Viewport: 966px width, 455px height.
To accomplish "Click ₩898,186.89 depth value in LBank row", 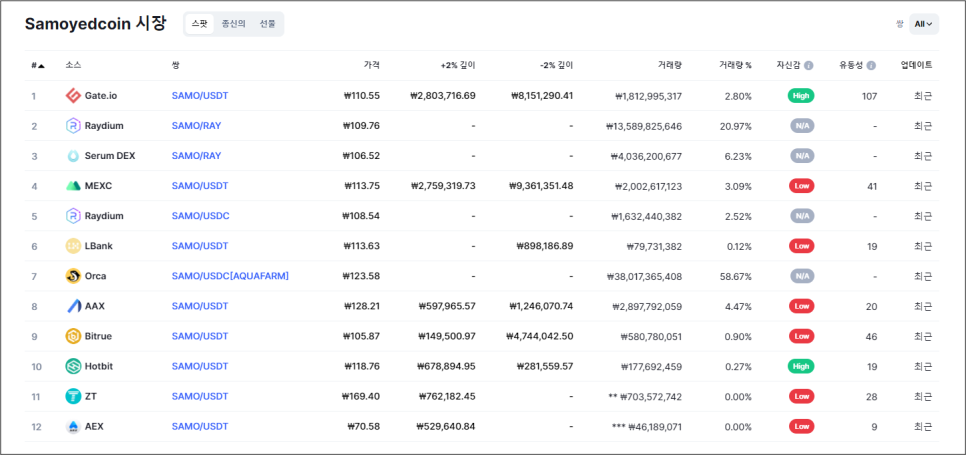I will coord(545,246).
